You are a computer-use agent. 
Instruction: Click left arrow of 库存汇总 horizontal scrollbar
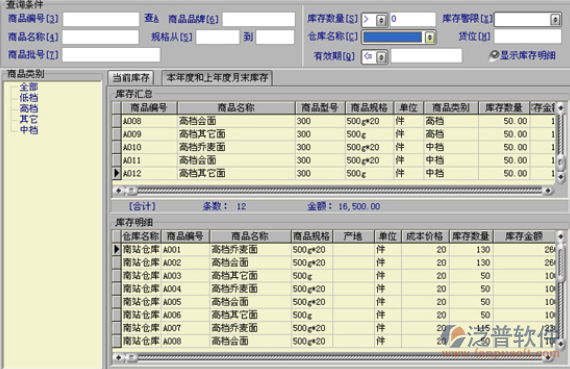119,190
